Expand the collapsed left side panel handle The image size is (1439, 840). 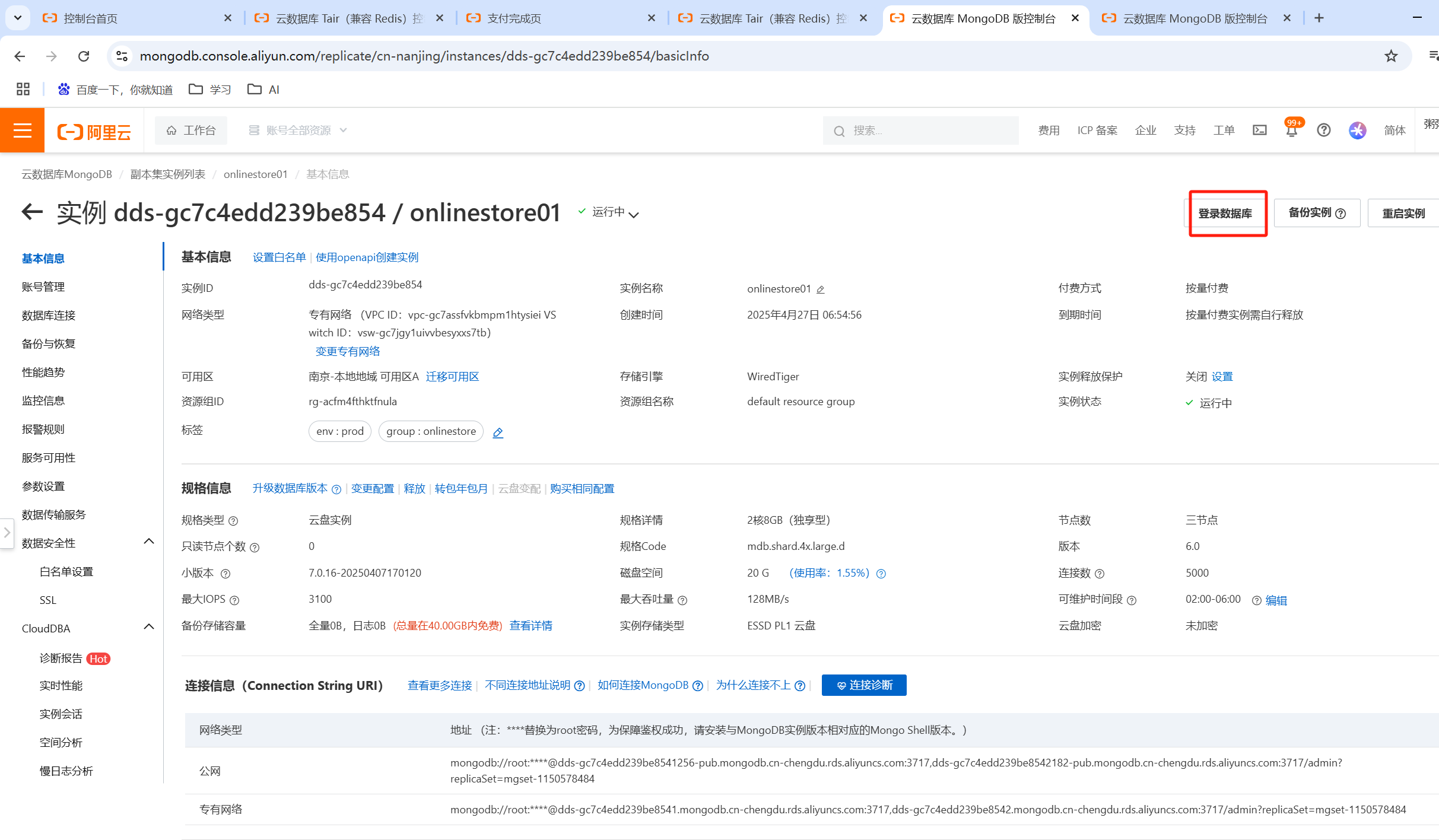(7, 533)
